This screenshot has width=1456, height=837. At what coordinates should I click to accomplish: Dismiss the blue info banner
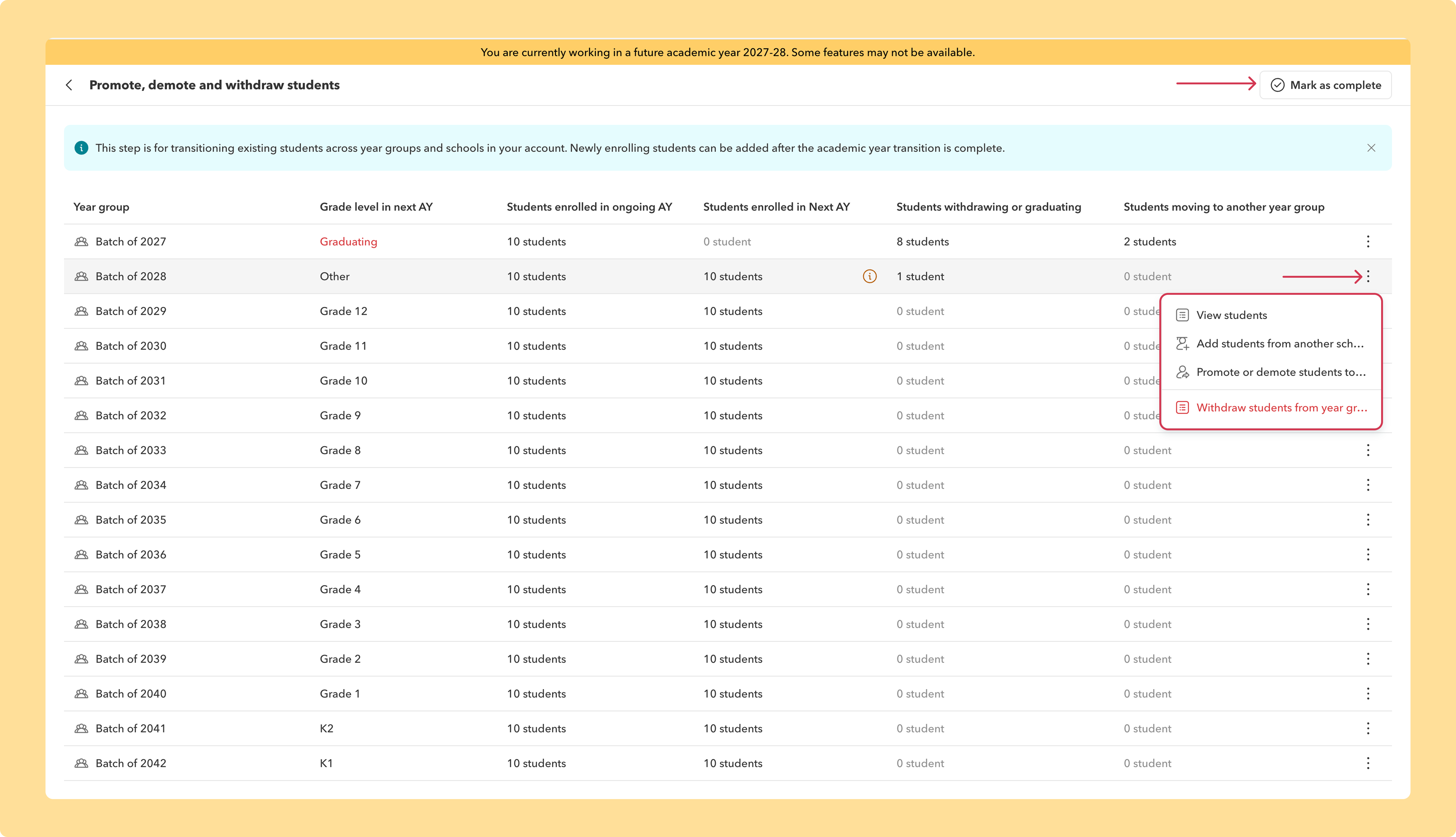pyautogui.click(x=1371, y=148)
